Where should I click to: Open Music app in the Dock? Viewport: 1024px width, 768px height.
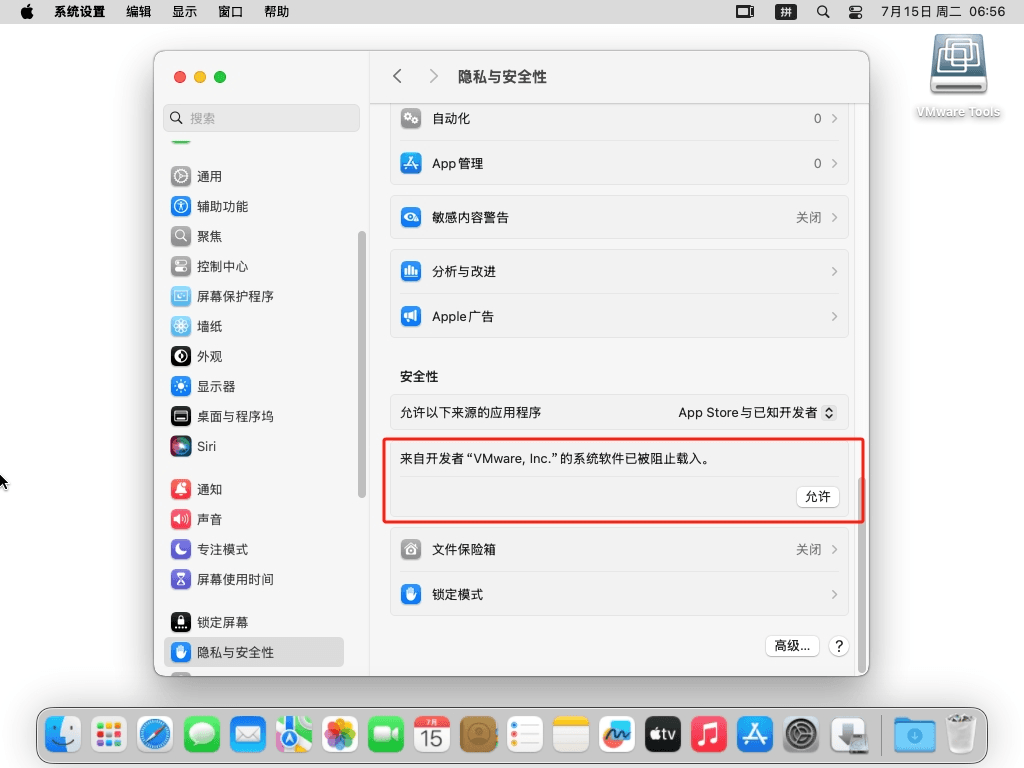click(709, 735)
